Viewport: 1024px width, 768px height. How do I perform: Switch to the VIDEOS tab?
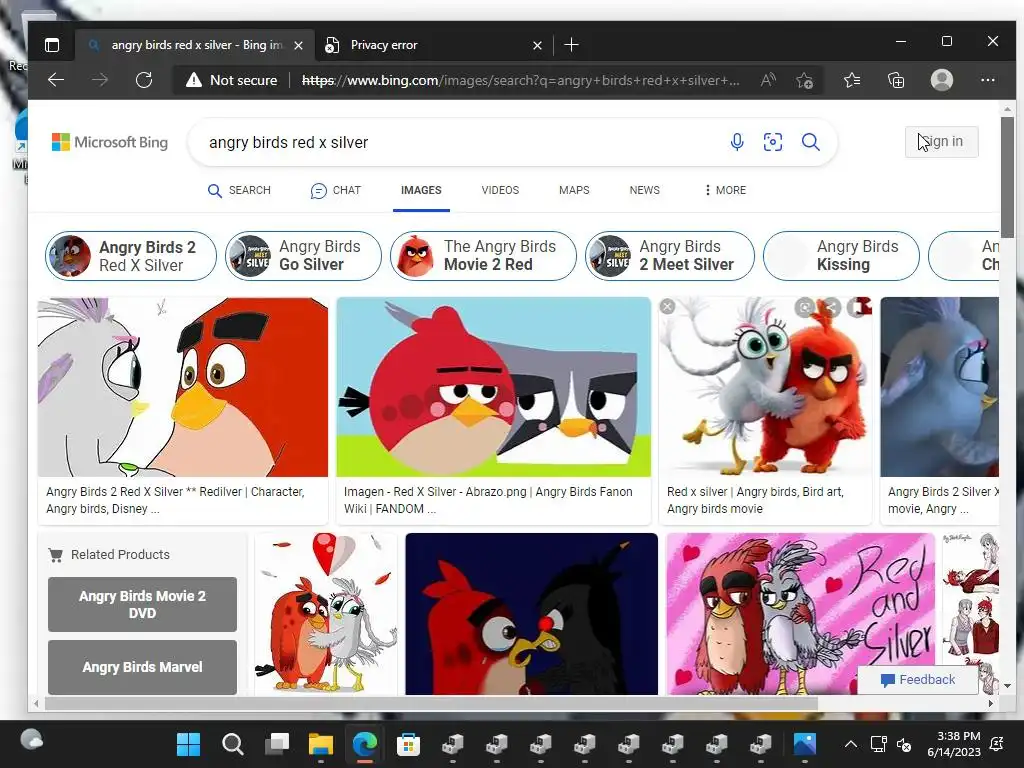coord(500,190)
